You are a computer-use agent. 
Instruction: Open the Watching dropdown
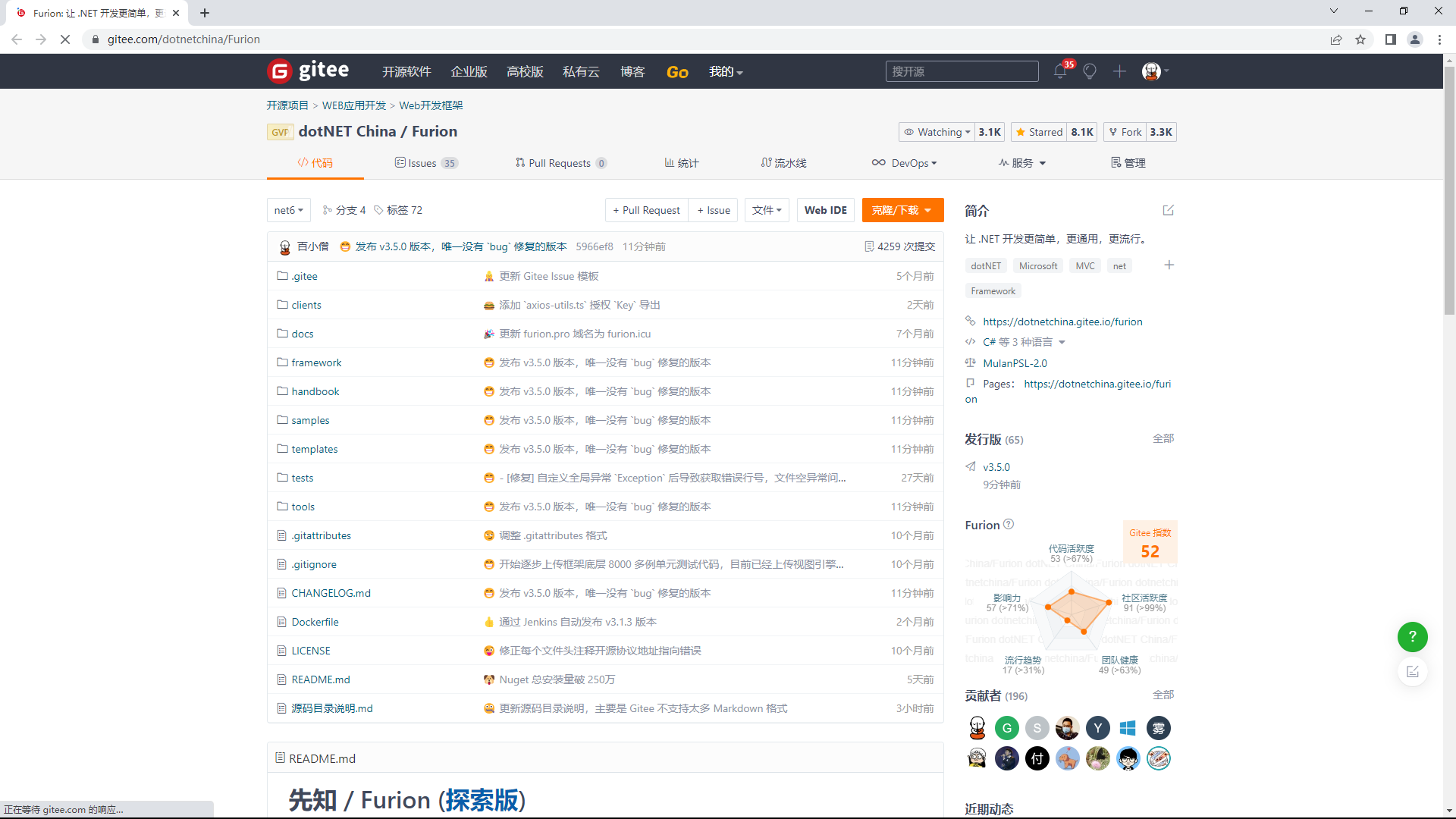(x=937, y=132)
